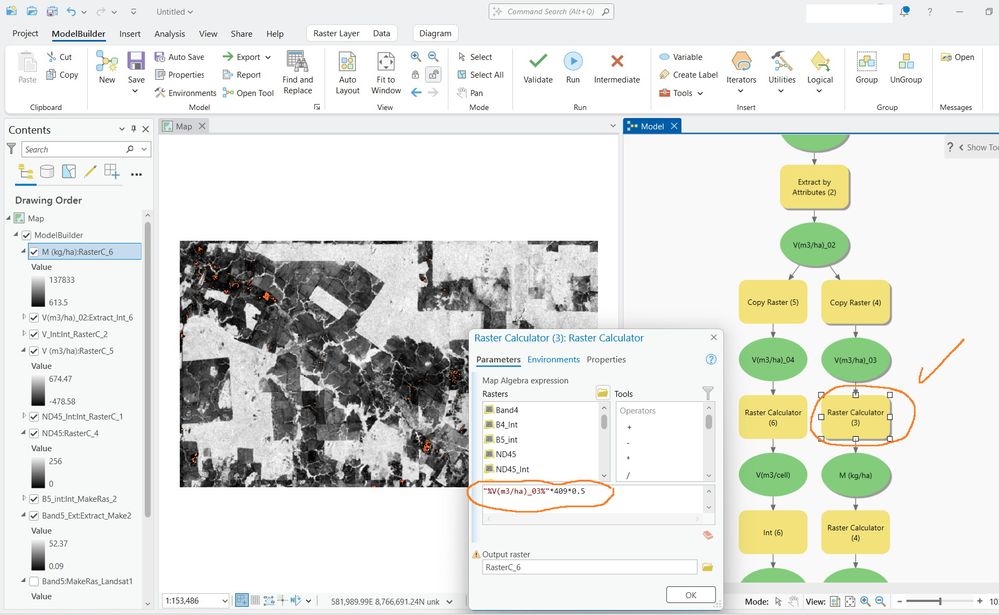Toggle ND45:RasterC_4 layer checkbox
Viewport: 999px width, 615px height.
(34, 433)
